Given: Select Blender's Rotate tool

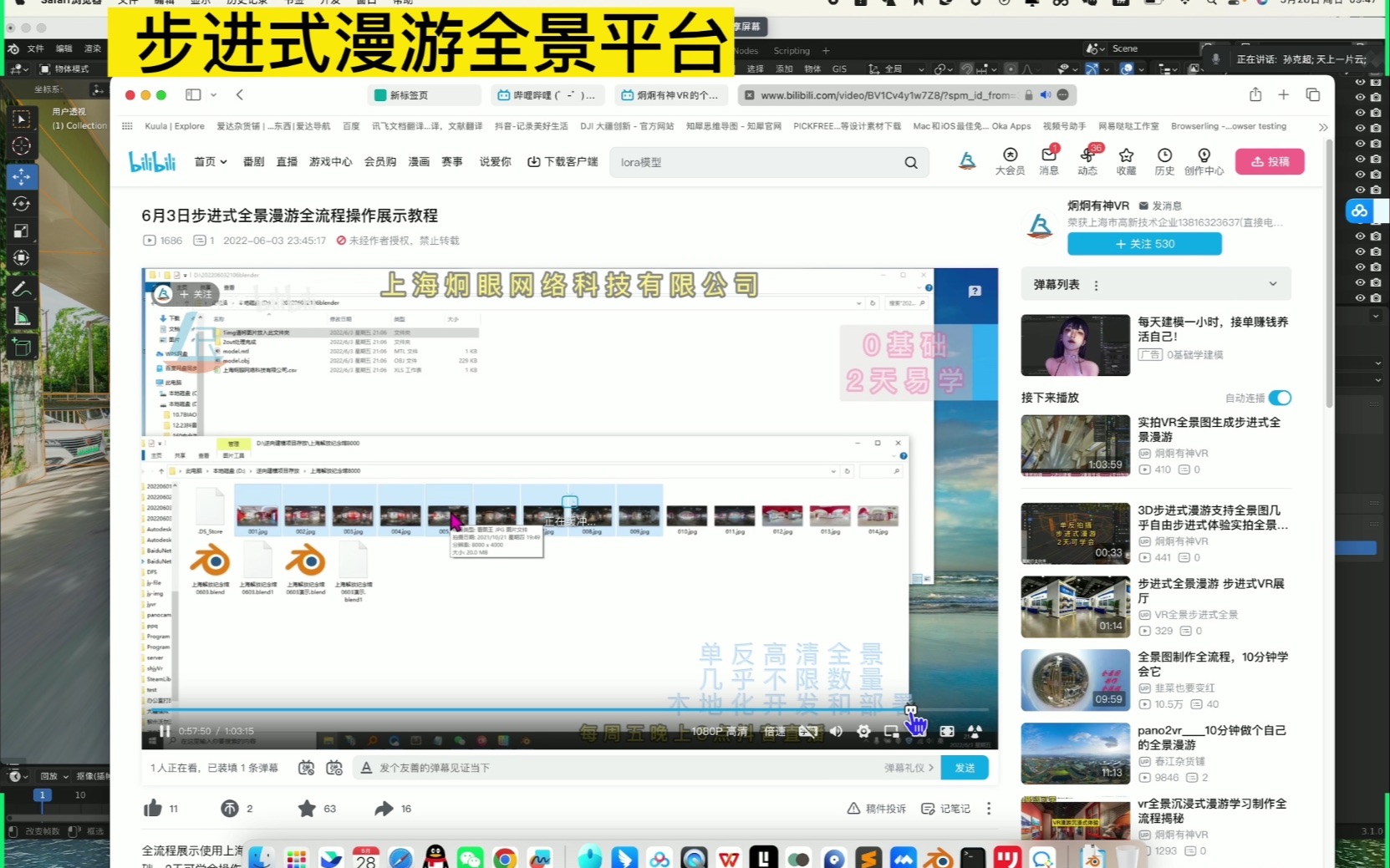Looking at the screenshot, I should coord(22,204).
